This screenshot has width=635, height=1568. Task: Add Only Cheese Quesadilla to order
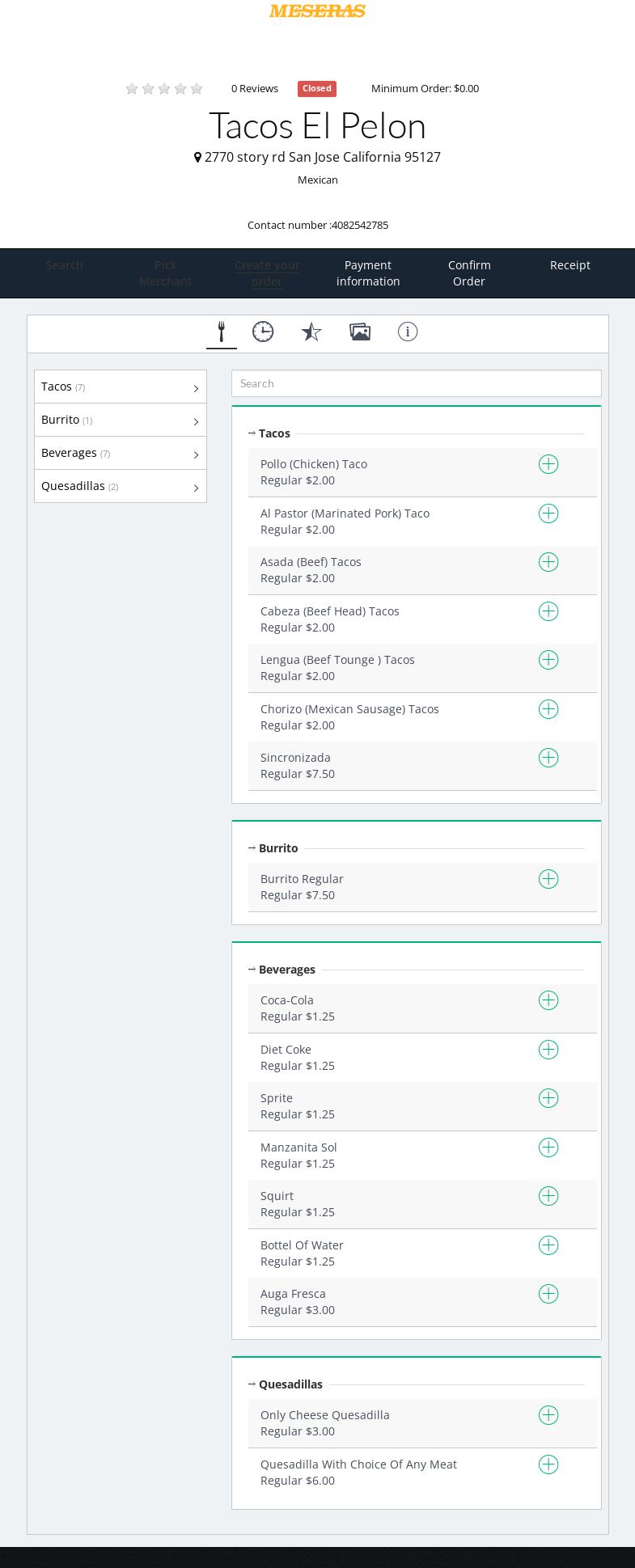pos(548,1415)
